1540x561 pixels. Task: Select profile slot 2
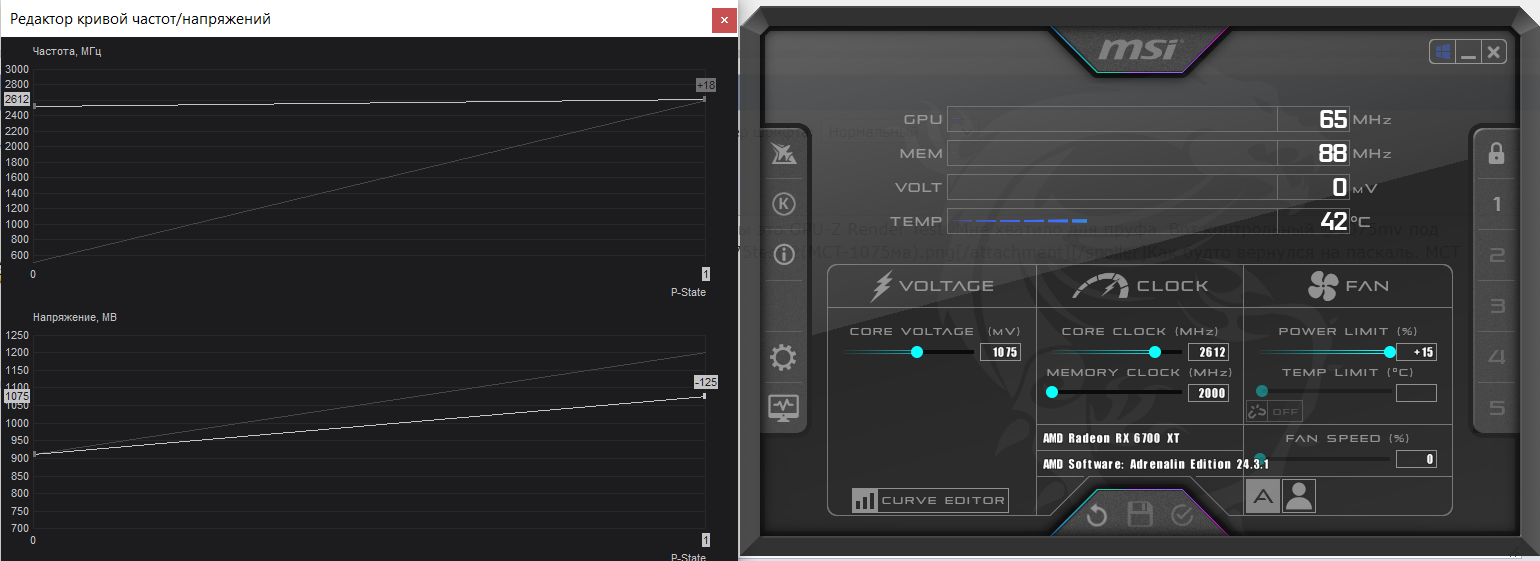pos(1496,256)
